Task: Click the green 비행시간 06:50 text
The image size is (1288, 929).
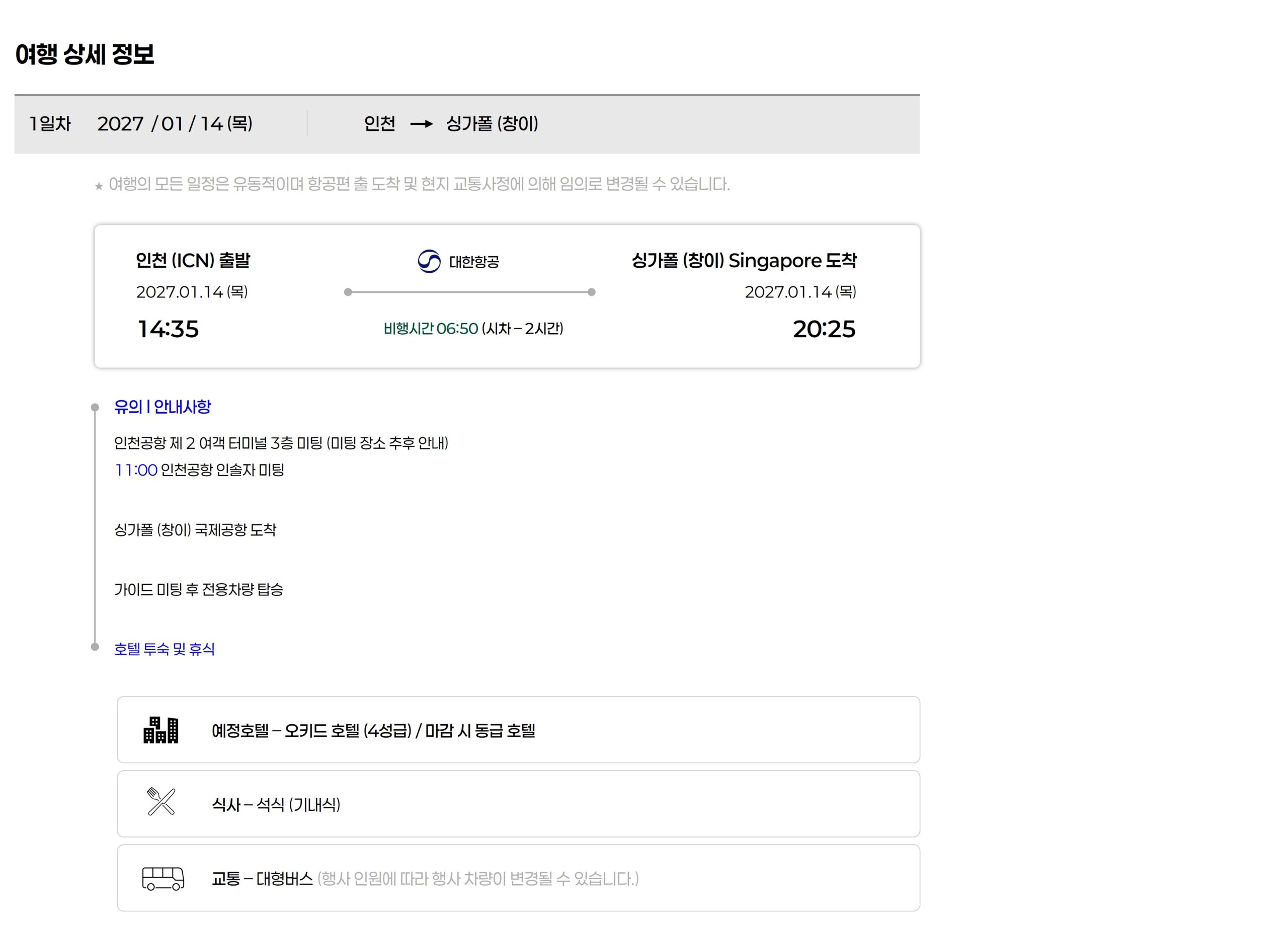Action: click(x=431, y=329)
